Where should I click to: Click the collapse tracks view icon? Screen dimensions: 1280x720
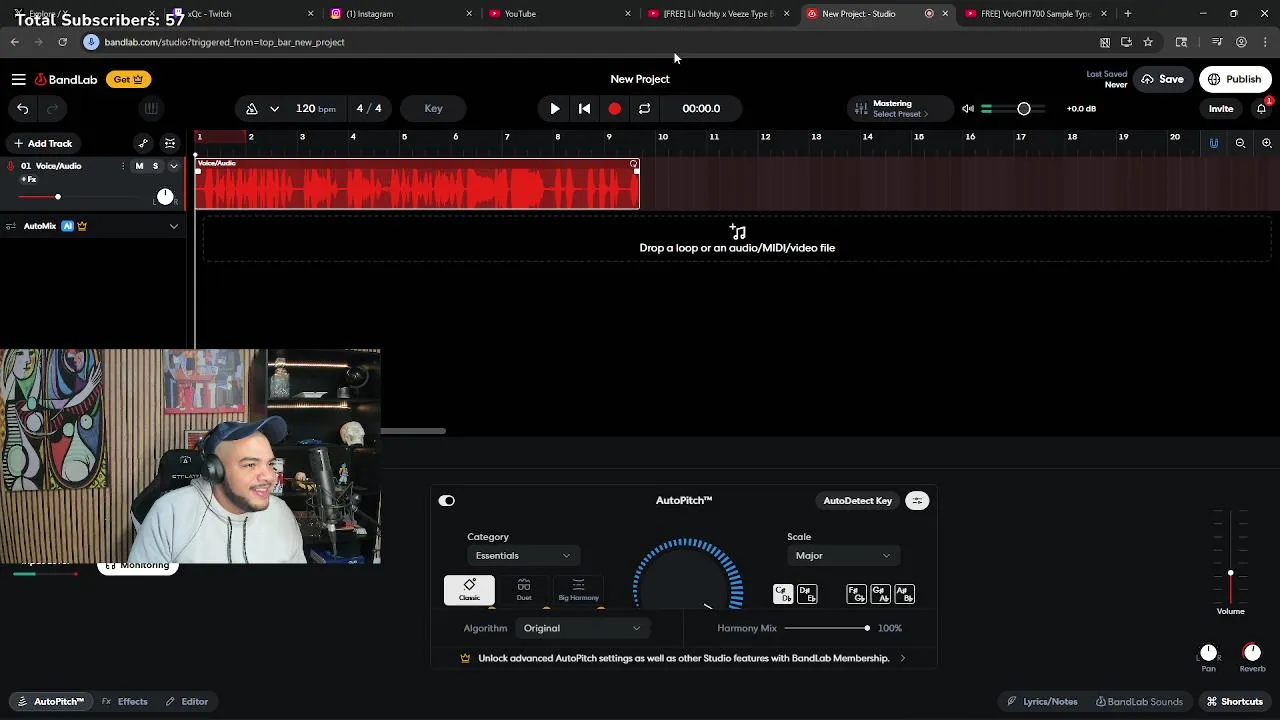pyautogui.click(x=170, y=144)
